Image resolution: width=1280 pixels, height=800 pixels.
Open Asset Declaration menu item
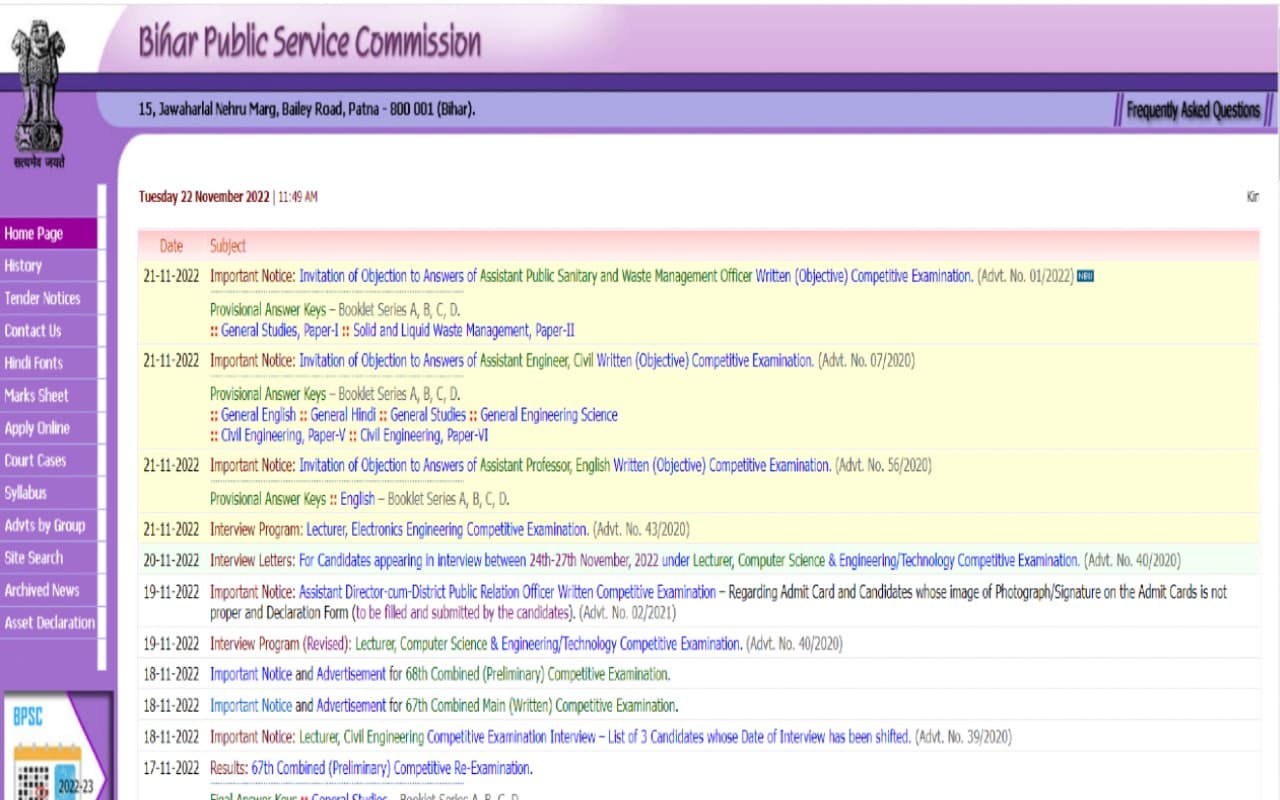tap(49, 623)
